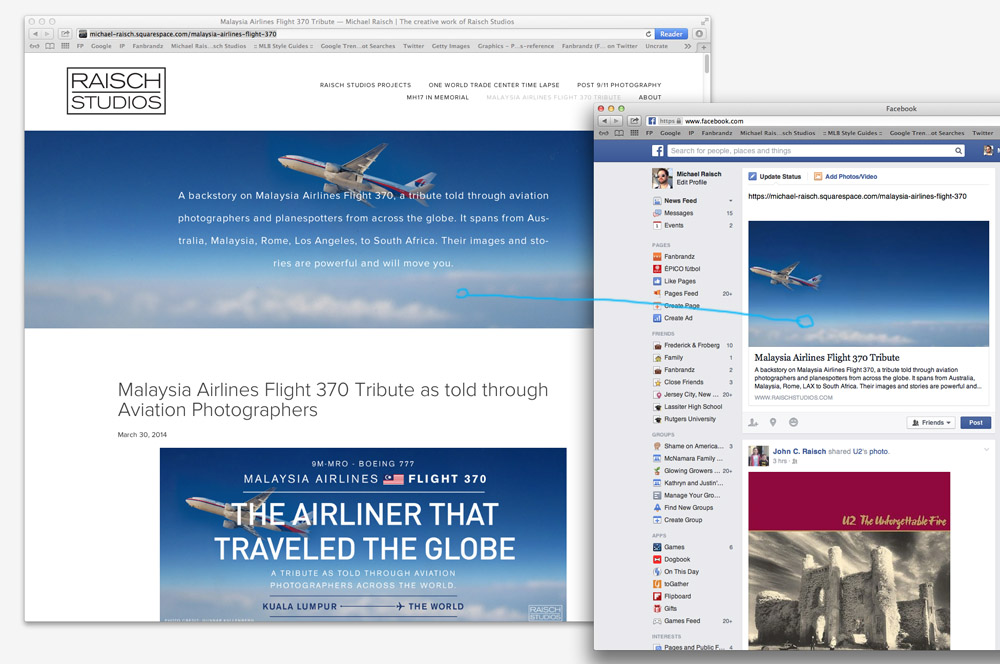Click the Facebook logo in the blue header
Screen dimensions: 1000x664
(x=658, y=151)
